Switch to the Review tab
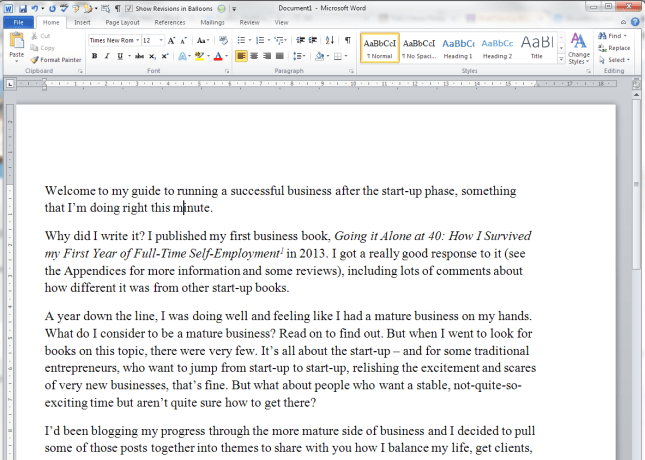The image size is (645, 460). 249,22
